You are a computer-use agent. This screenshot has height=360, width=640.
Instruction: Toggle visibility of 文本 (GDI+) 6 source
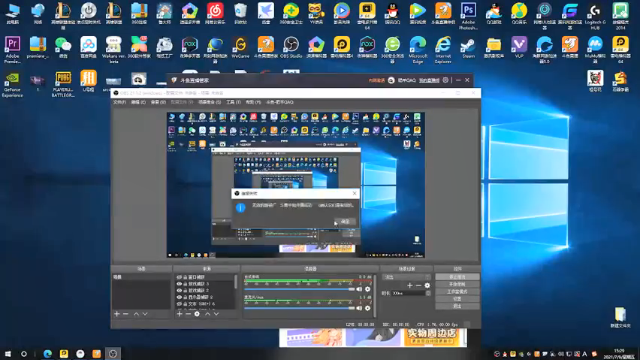(179, 304)
